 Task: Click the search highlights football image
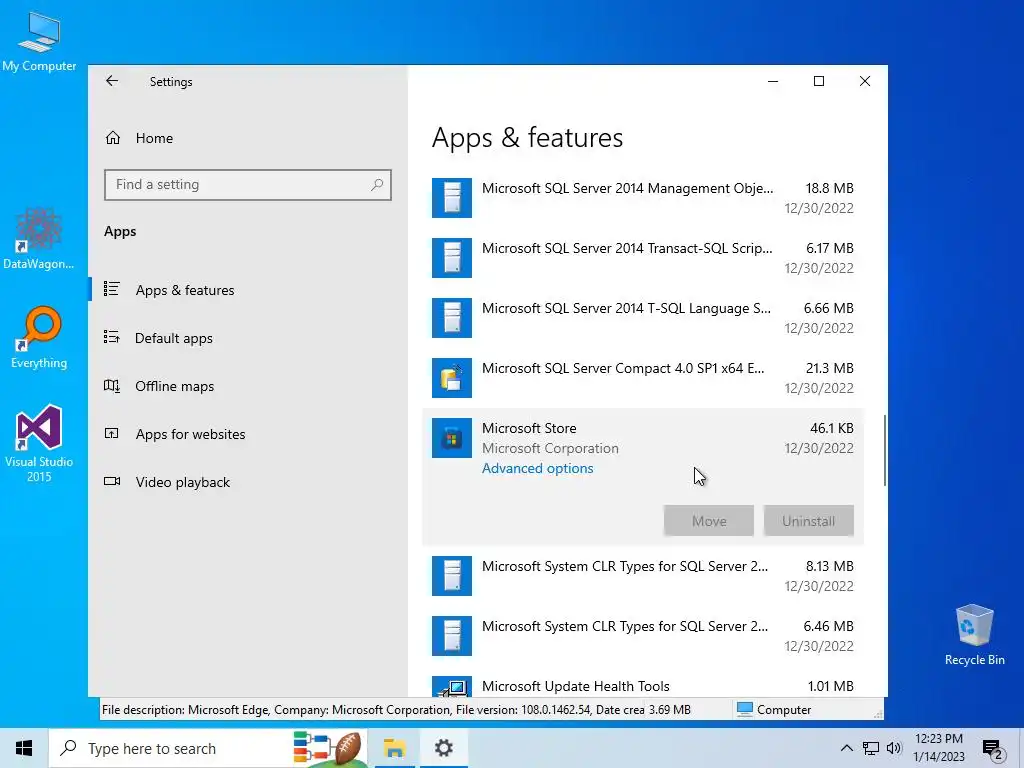328,748
